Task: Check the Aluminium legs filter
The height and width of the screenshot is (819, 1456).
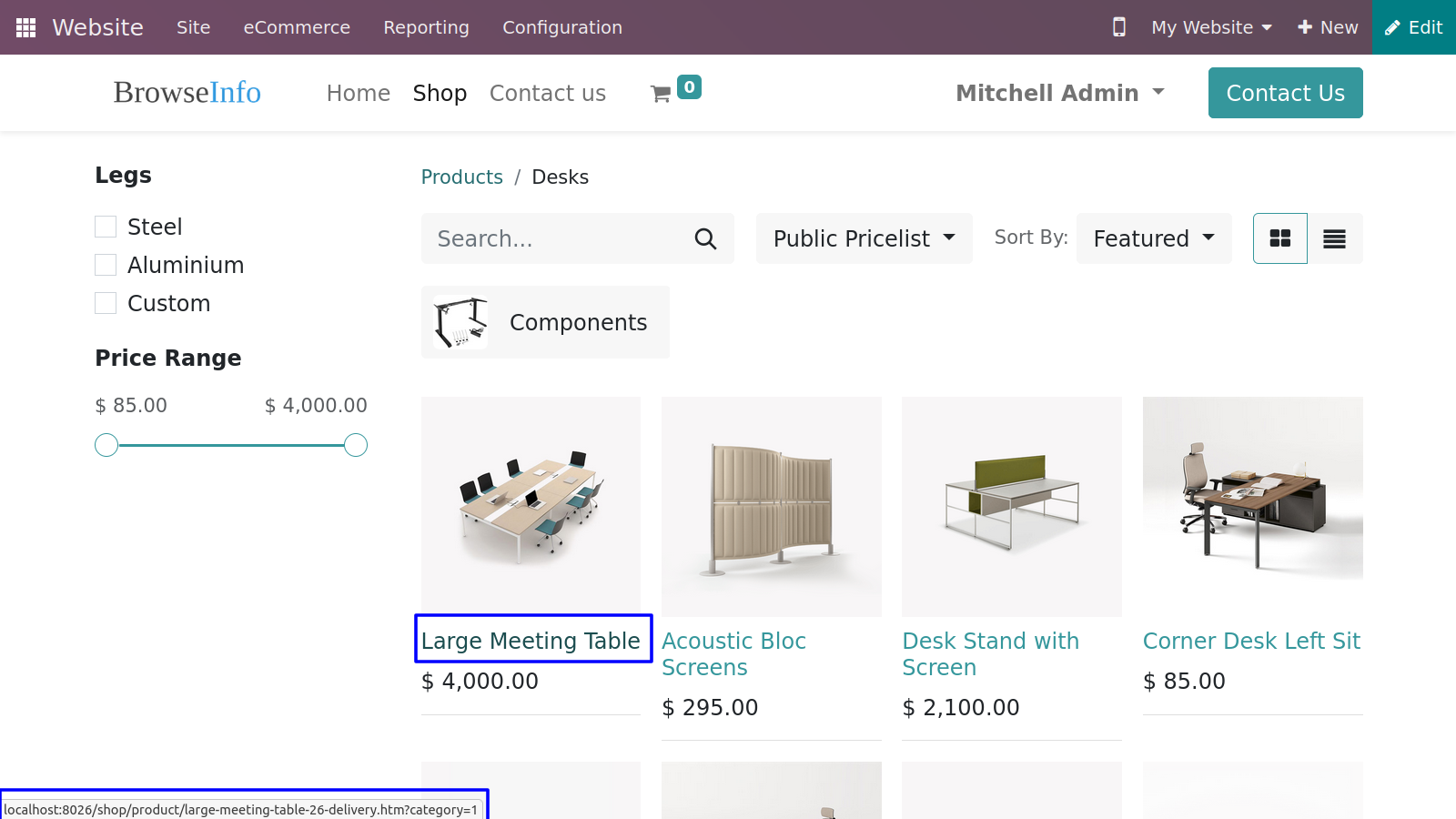Action: 106,265
